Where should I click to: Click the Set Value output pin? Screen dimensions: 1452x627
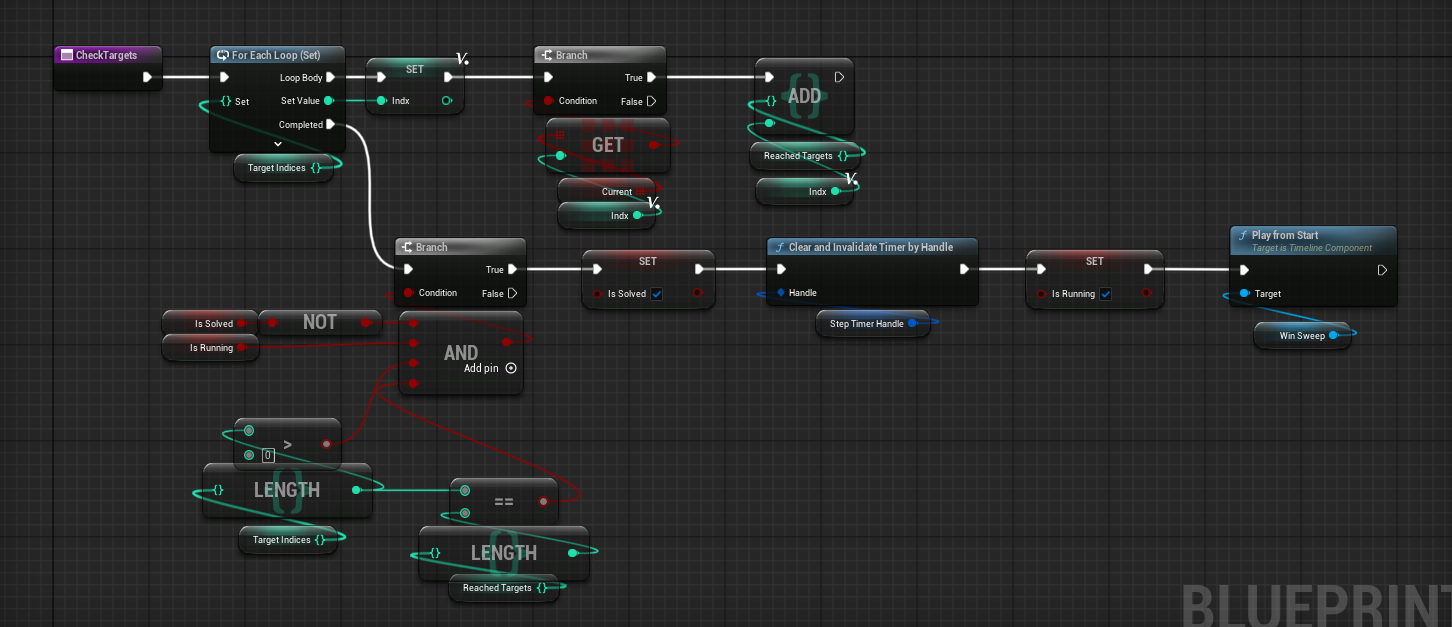pos(329,100)
